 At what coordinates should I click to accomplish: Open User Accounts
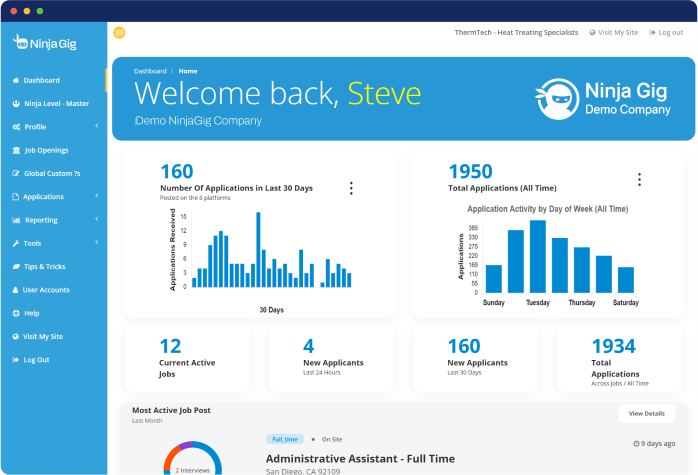46,290
